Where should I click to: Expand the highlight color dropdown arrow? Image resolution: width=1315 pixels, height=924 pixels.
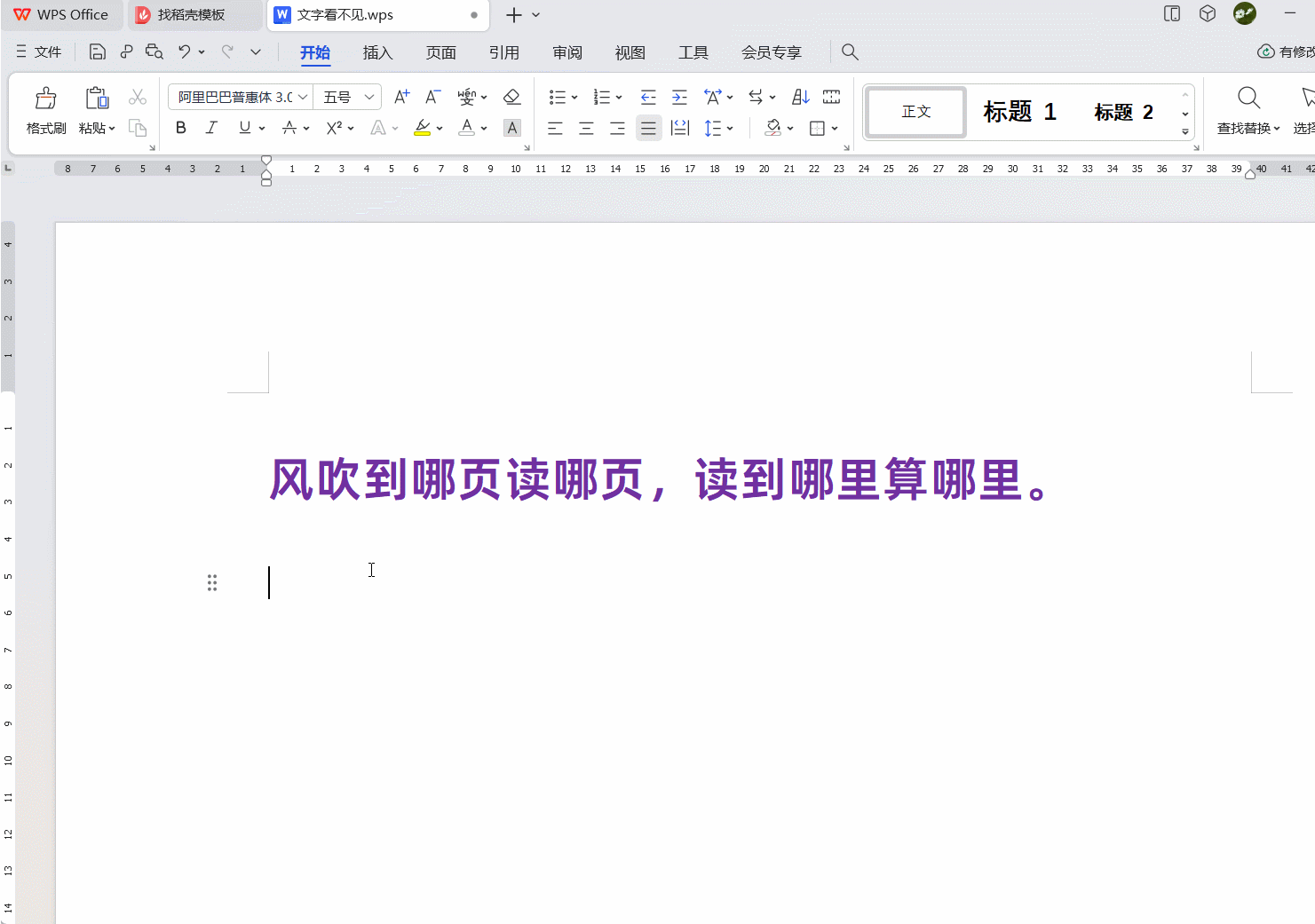coord(440,129)
